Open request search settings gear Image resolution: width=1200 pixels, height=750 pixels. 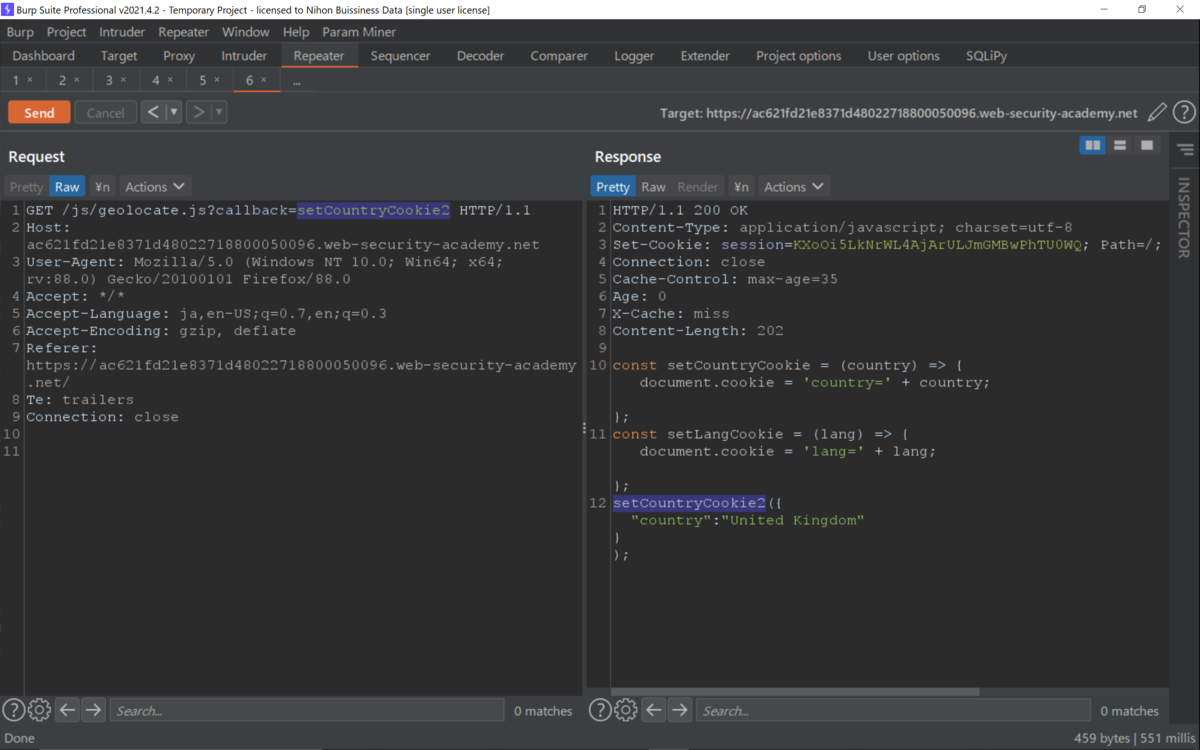click(x=39, y=710)
